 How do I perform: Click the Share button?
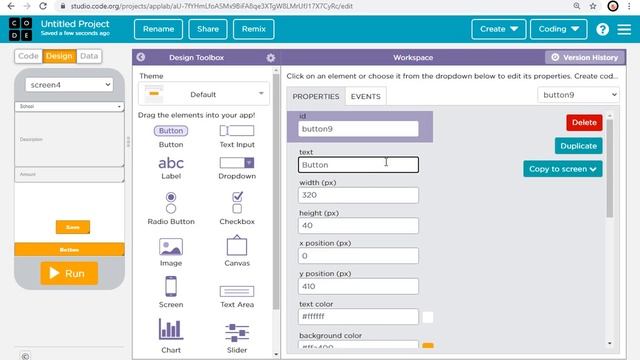[208, 29]
